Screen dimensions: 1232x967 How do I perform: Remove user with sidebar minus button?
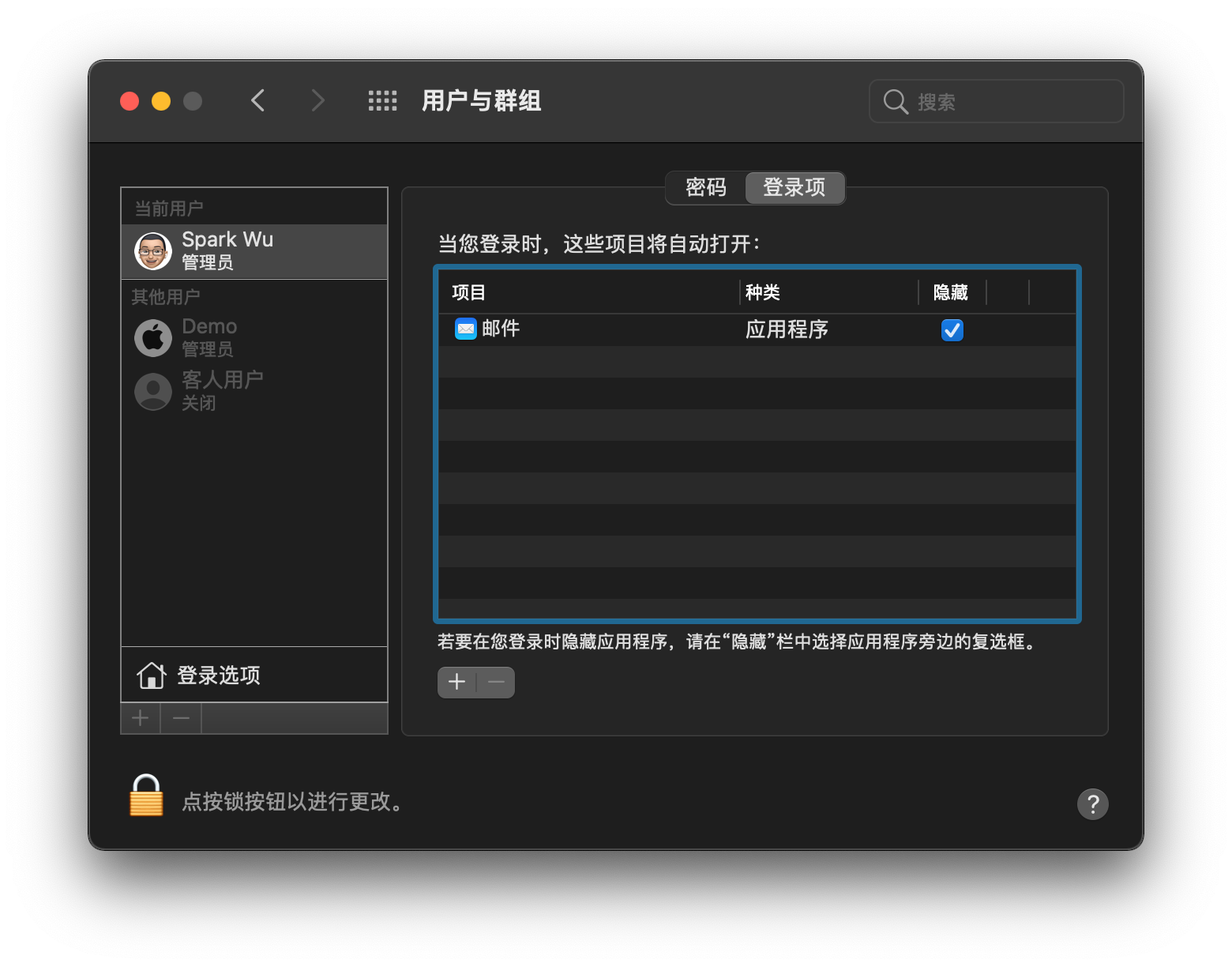[181, 718]
